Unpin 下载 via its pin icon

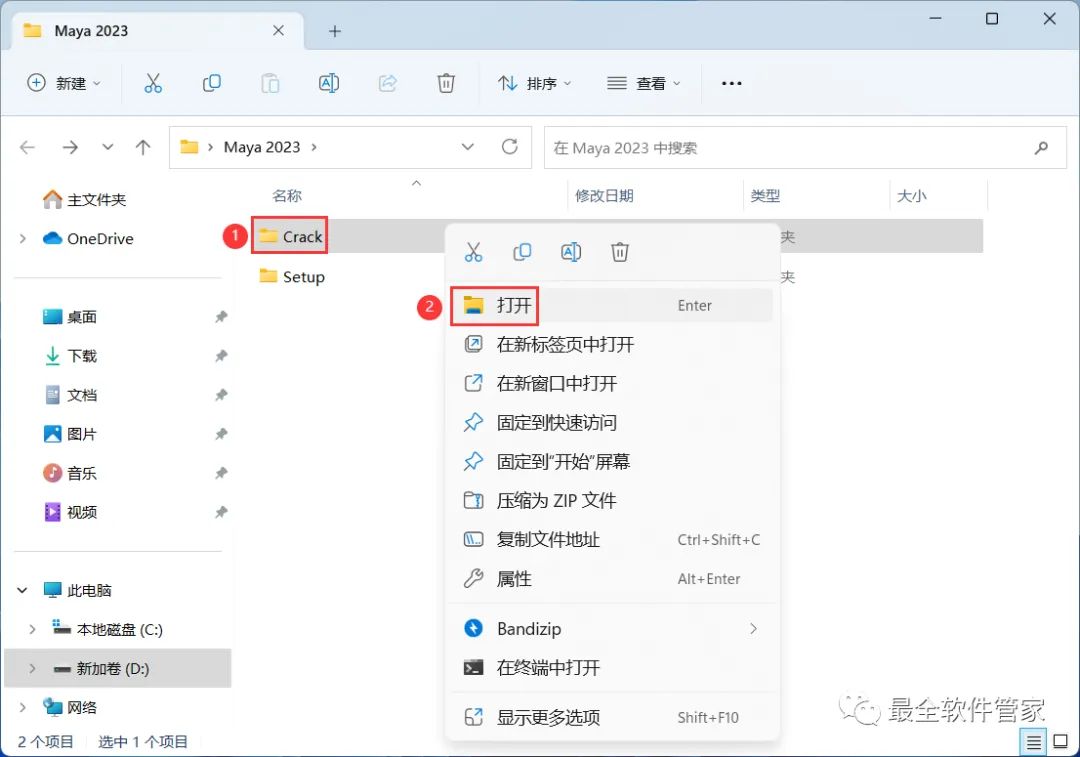coord(220,356)
